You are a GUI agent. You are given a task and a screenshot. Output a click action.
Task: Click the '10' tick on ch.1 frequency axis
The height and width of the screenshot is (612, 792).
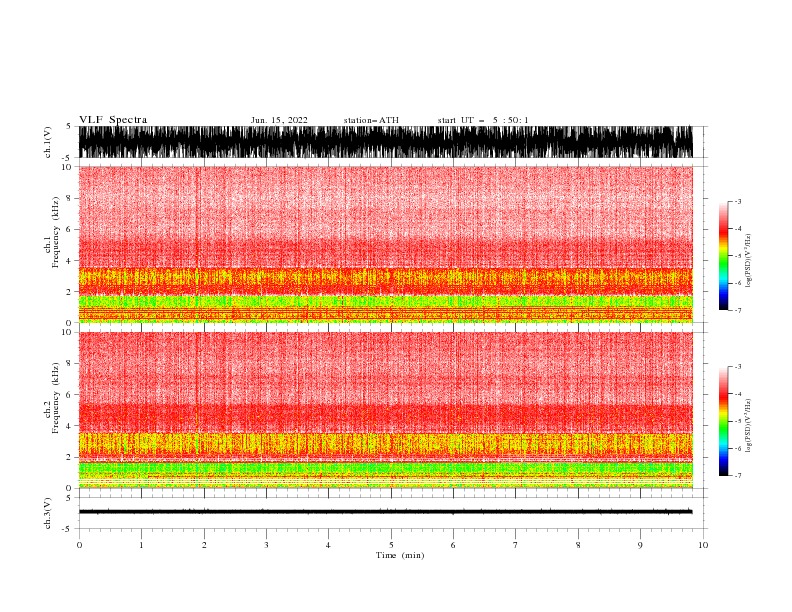66,167
